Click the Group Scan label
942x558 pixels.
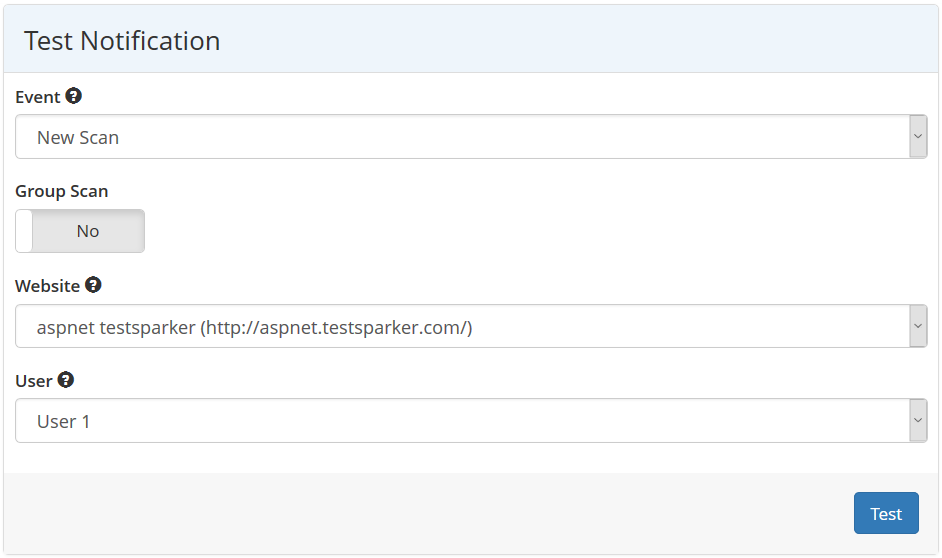click(x=61, y=191)
